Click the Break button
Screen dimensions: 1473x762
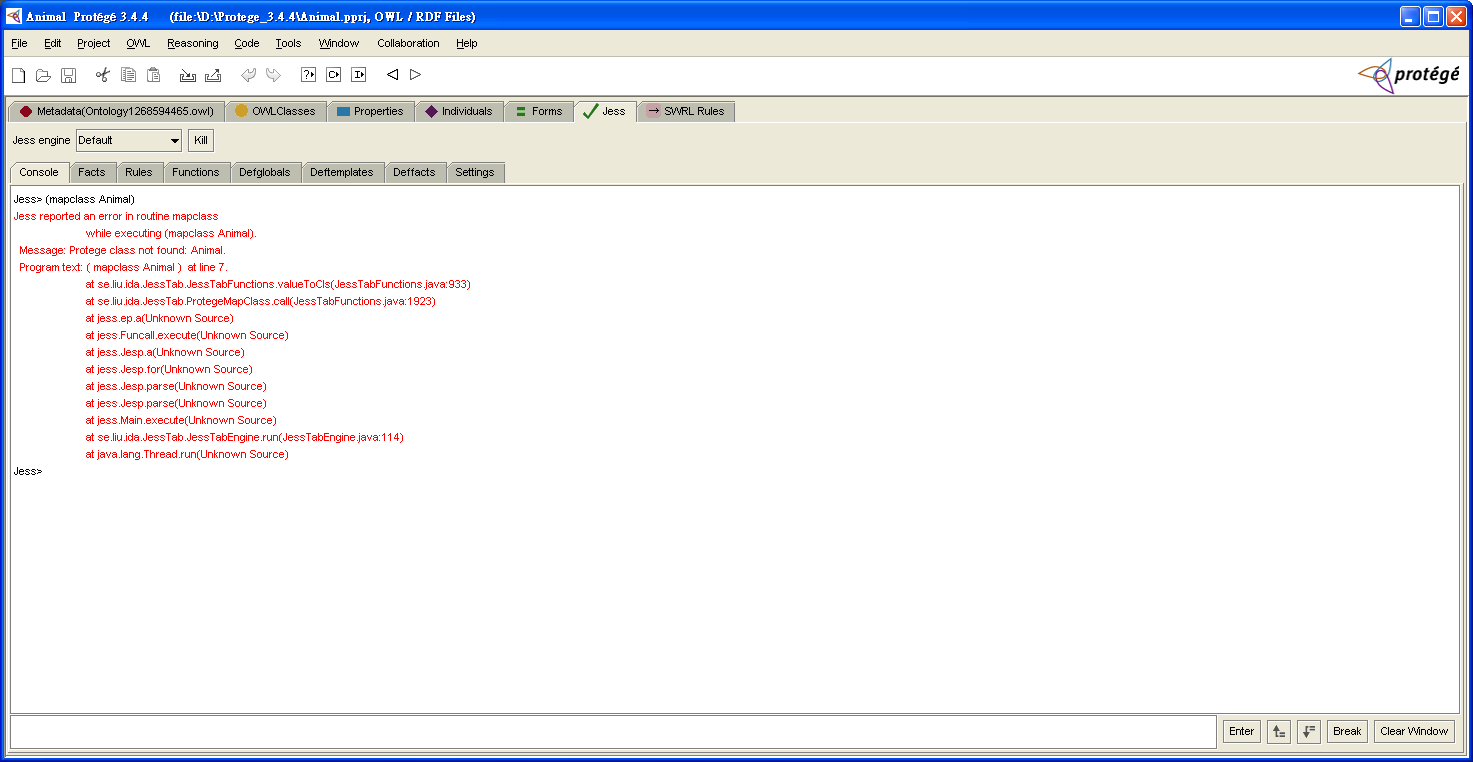[x=1347, y=731]
